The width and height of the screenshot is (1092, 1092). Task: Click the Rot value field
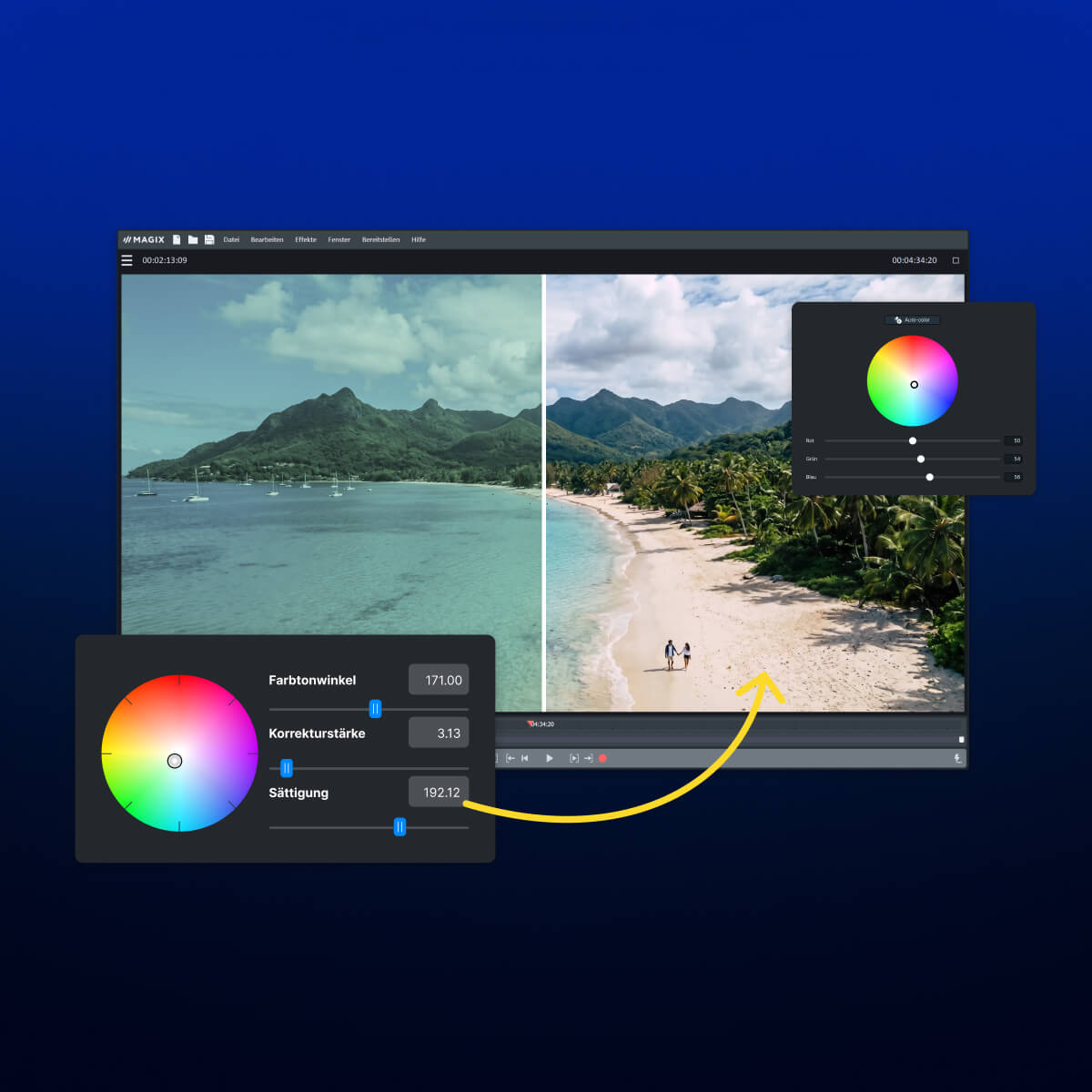click(x=1014, y=440)
